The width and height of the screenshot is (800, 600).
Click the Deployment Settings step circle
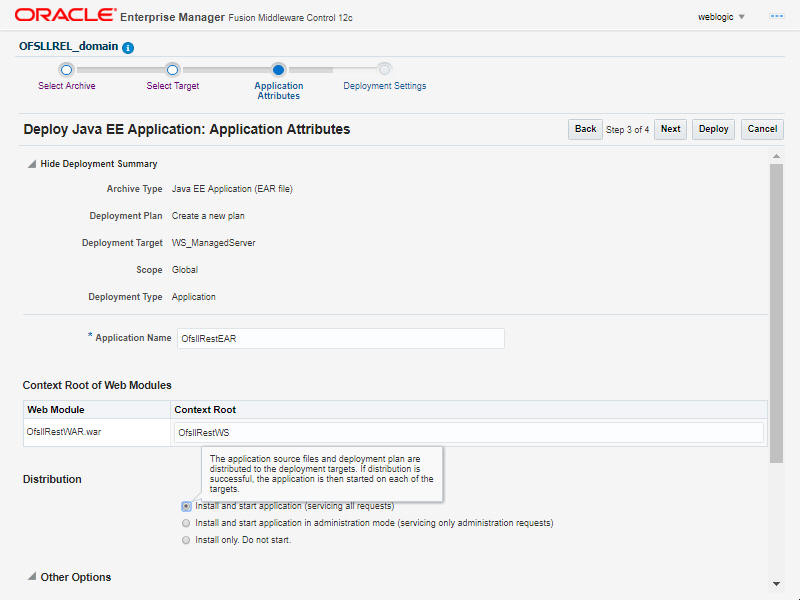coord(384,69)
